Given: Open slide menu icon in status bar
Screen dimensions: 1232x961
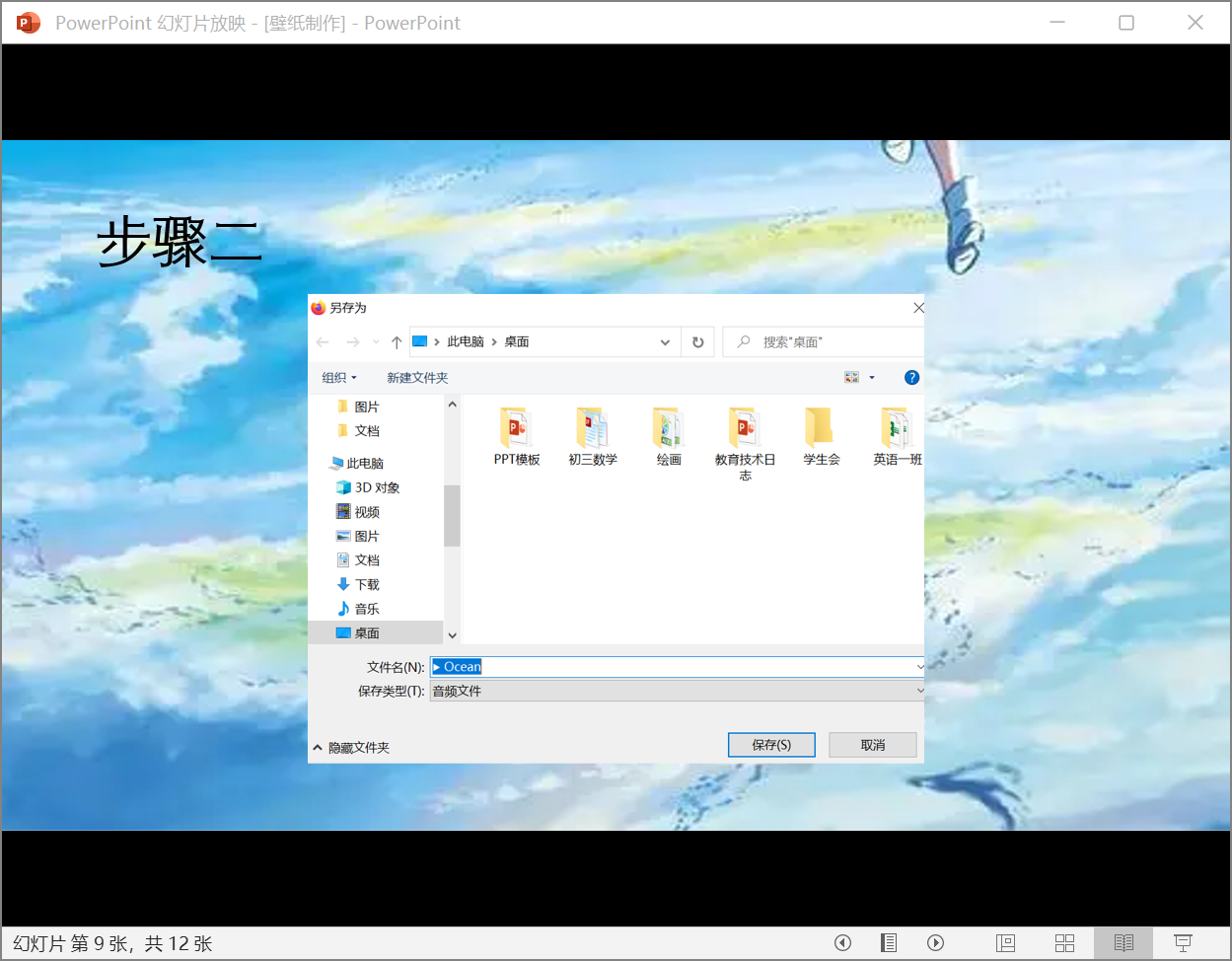Looking at the screenshot, I should 889,942.
